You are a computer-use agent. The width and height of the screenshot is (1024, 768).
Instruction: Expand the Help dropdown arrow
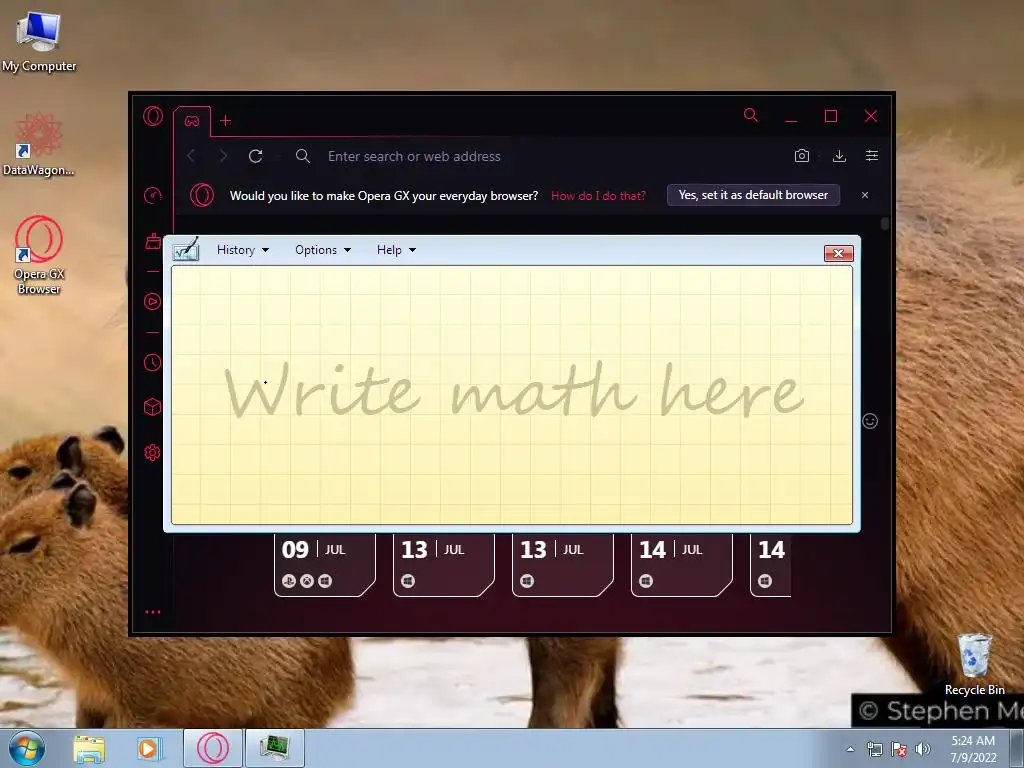413,250
